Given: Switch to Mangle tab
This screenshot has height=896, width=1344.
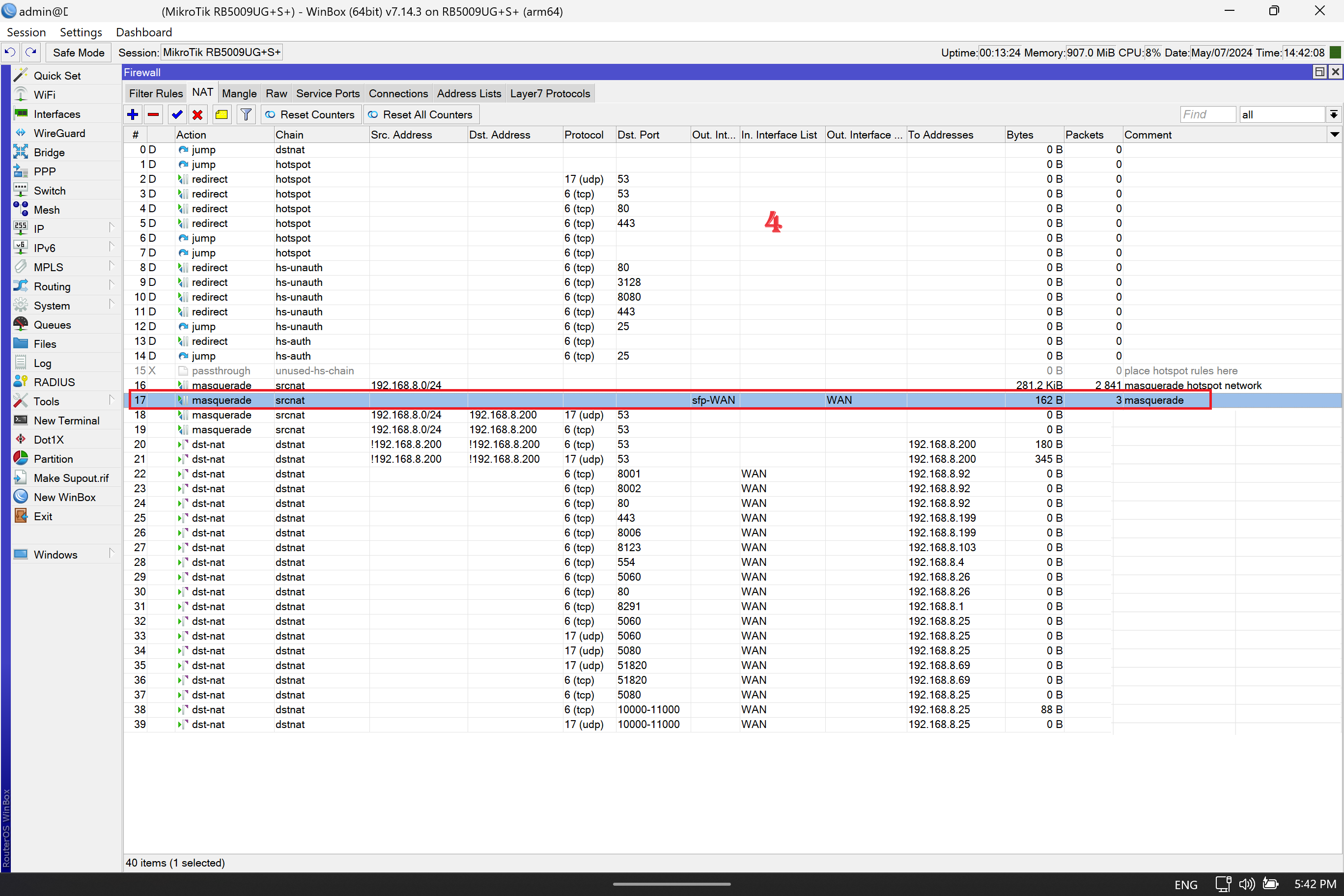Looking at the screenshot, I should click(x=239, y=93).
